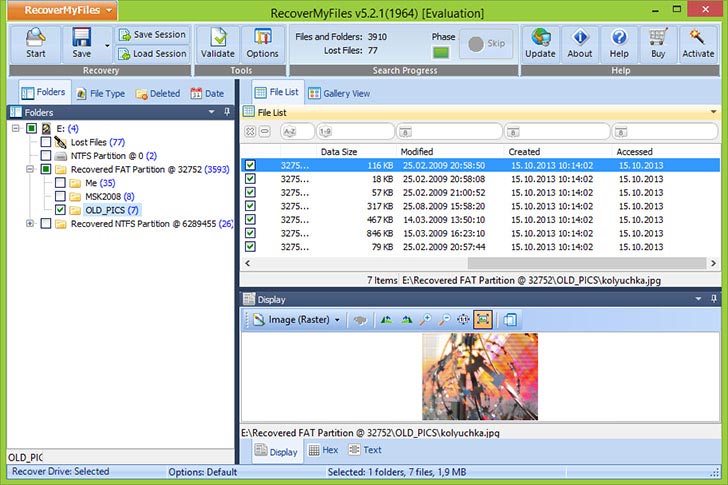Click the Buy shopping cart icon
The width and height of the screenshot is (728, 485).
tap(658, 37)
